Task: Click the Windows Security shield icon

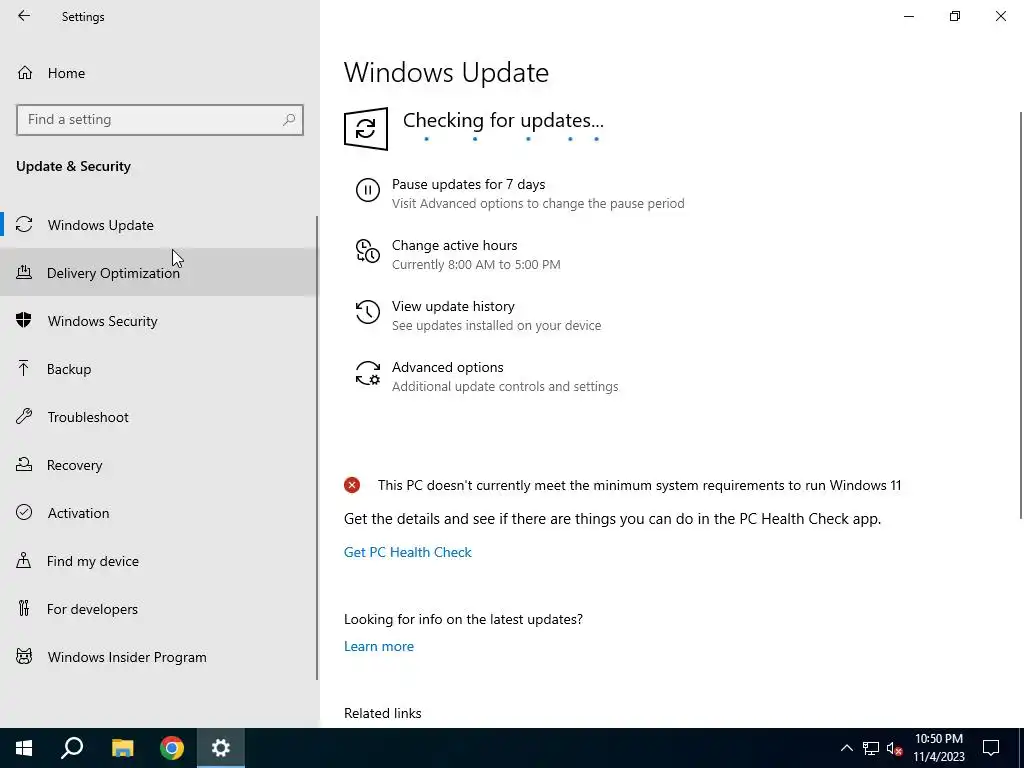Action: (x=24, y=320)
